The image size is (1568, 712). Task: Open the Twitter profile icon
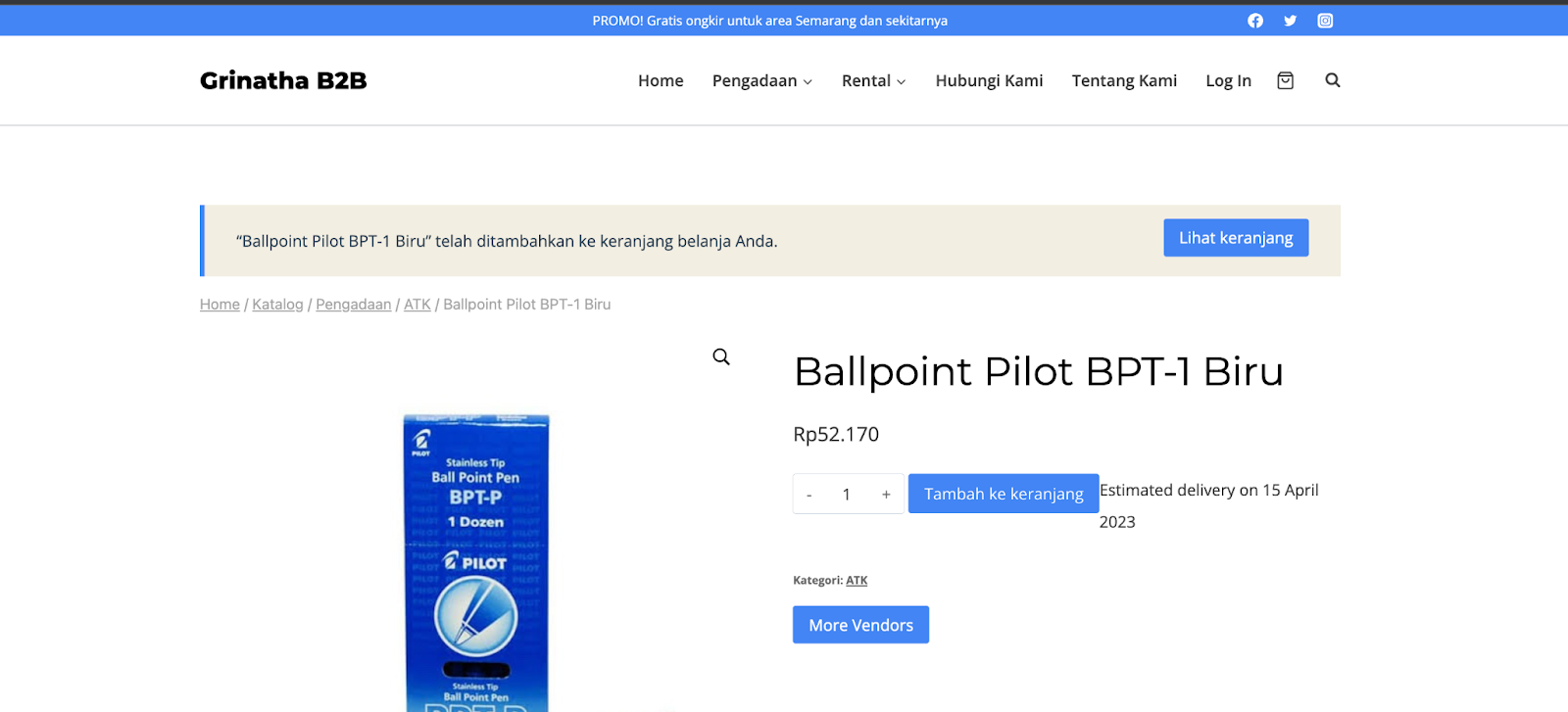(1290, 21)
